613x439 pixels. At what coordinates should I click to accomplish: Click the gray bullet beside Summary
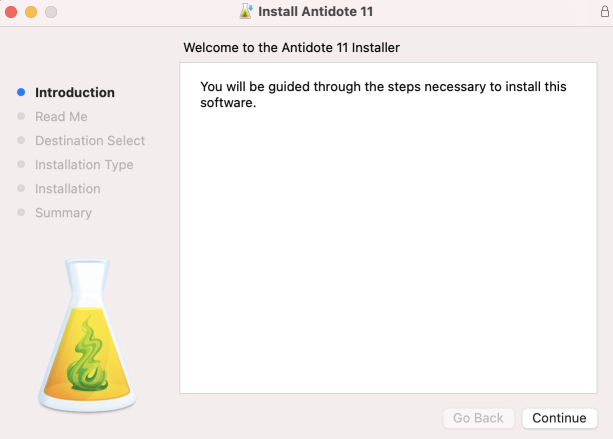click(21, 213)
